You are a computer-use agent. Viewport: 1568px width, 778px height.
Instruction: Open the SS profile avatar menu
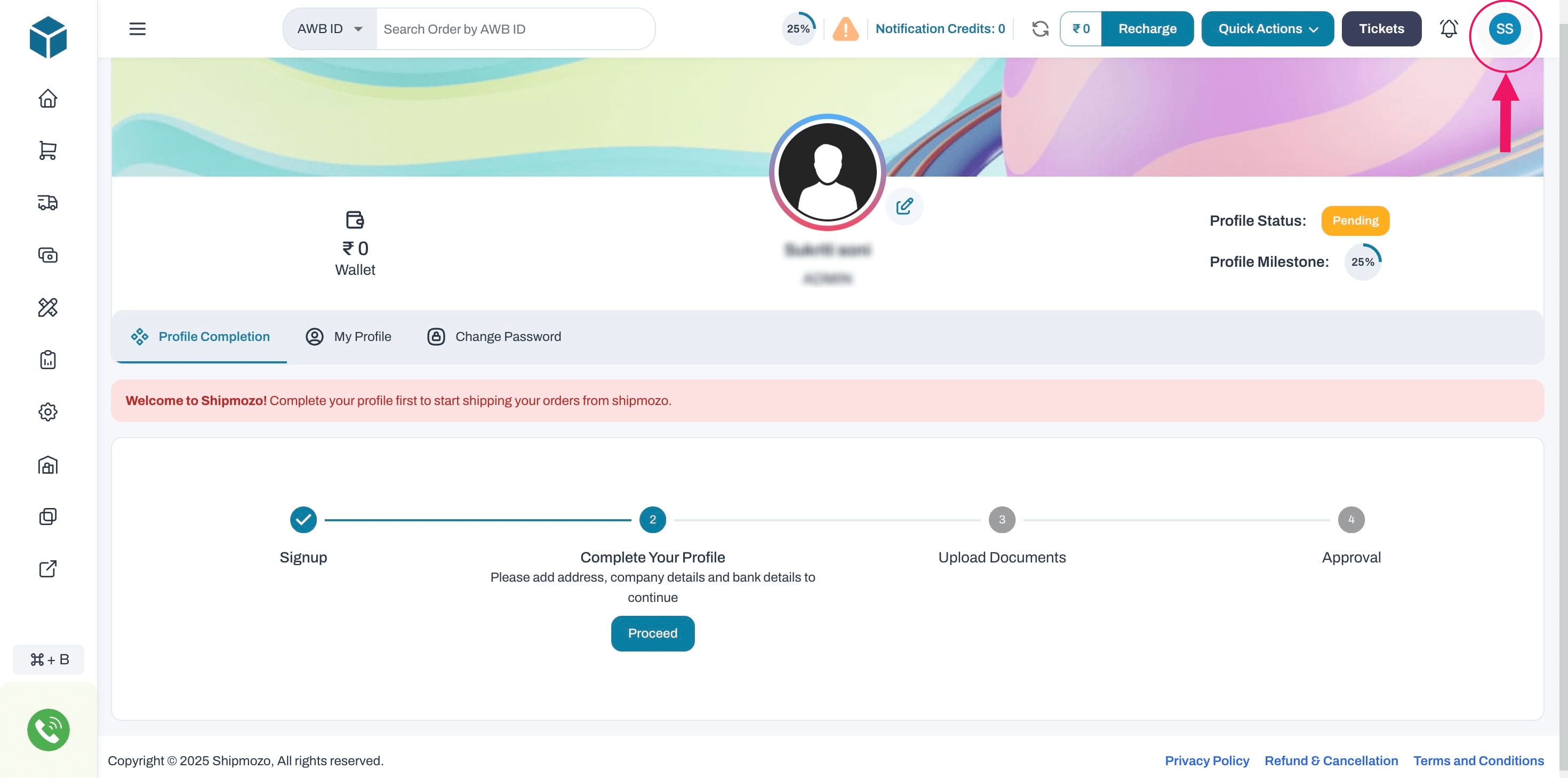(1505, 28)
